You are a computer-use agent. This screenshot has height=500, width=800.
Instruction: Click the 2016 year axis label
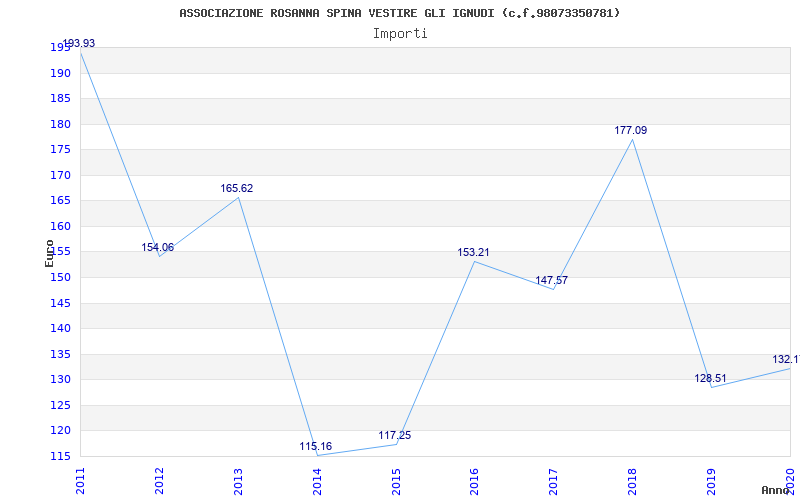(x=474, y=481)
